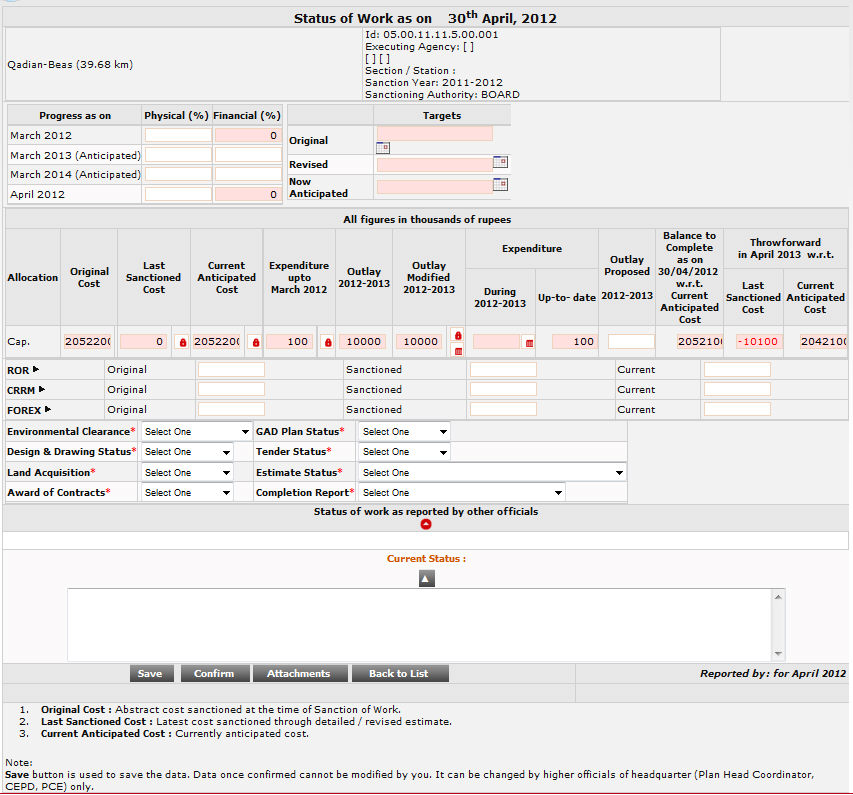The image size is (853, 795).
Task: Toggle the Current Status arrow button
Action: [426, 578]
